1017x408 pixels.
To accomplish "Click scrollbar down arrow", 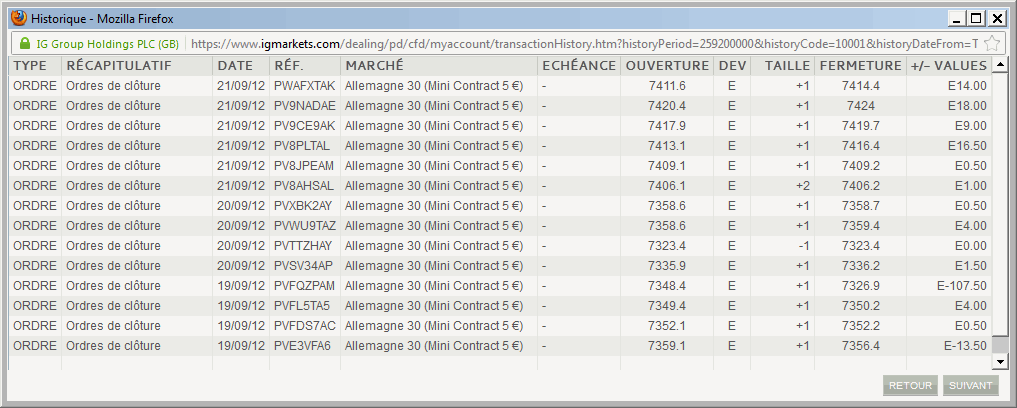I will 999,361.
